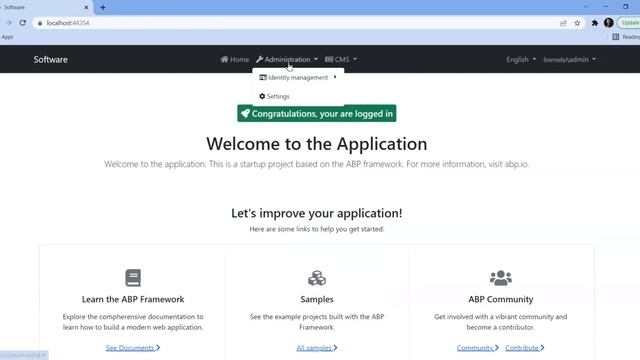Click the 'Samples' heading
The width and height of the screenshot is (640, 360).
pyautogui.click(x=317, y=299)
